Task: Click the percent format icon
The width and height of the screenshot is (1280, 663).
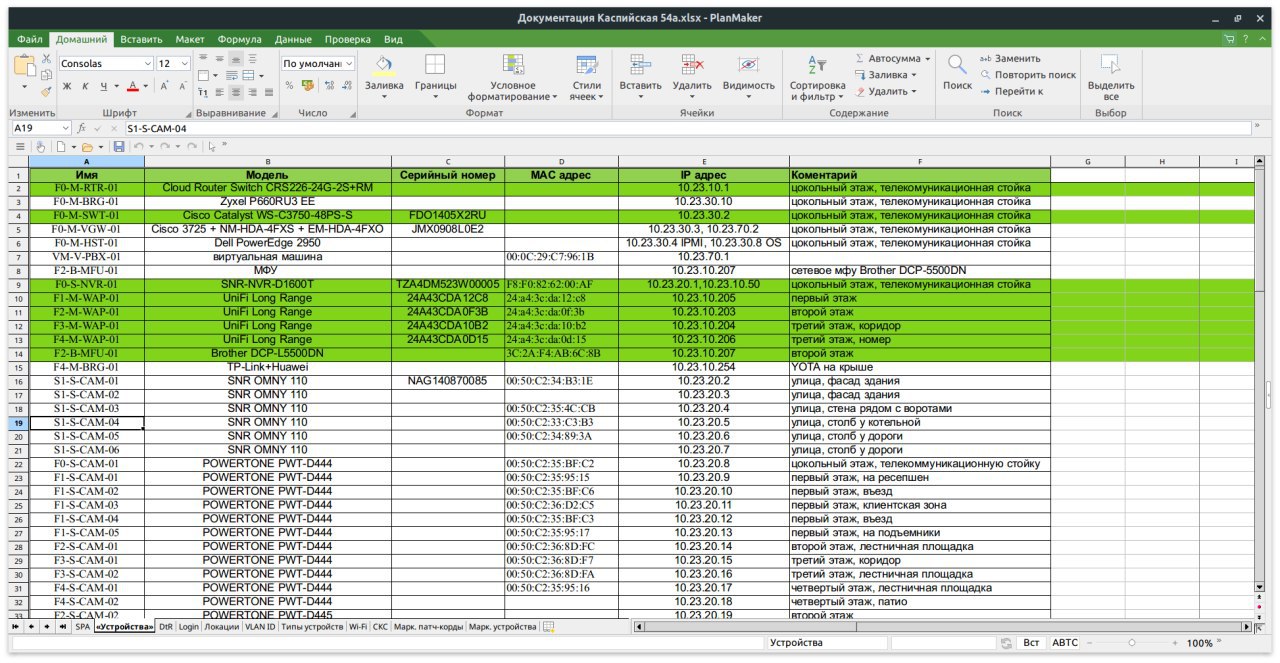Action: tap(290, 86)
